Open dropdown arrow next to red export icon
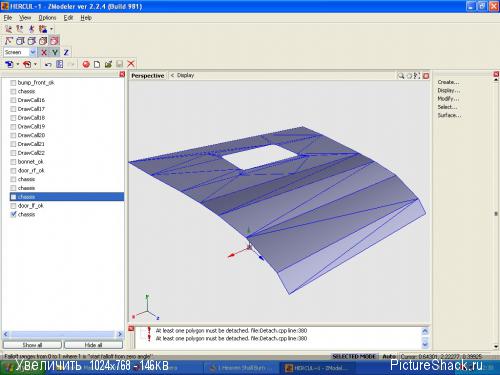The image size is (500, 375). tap(35, 64)
